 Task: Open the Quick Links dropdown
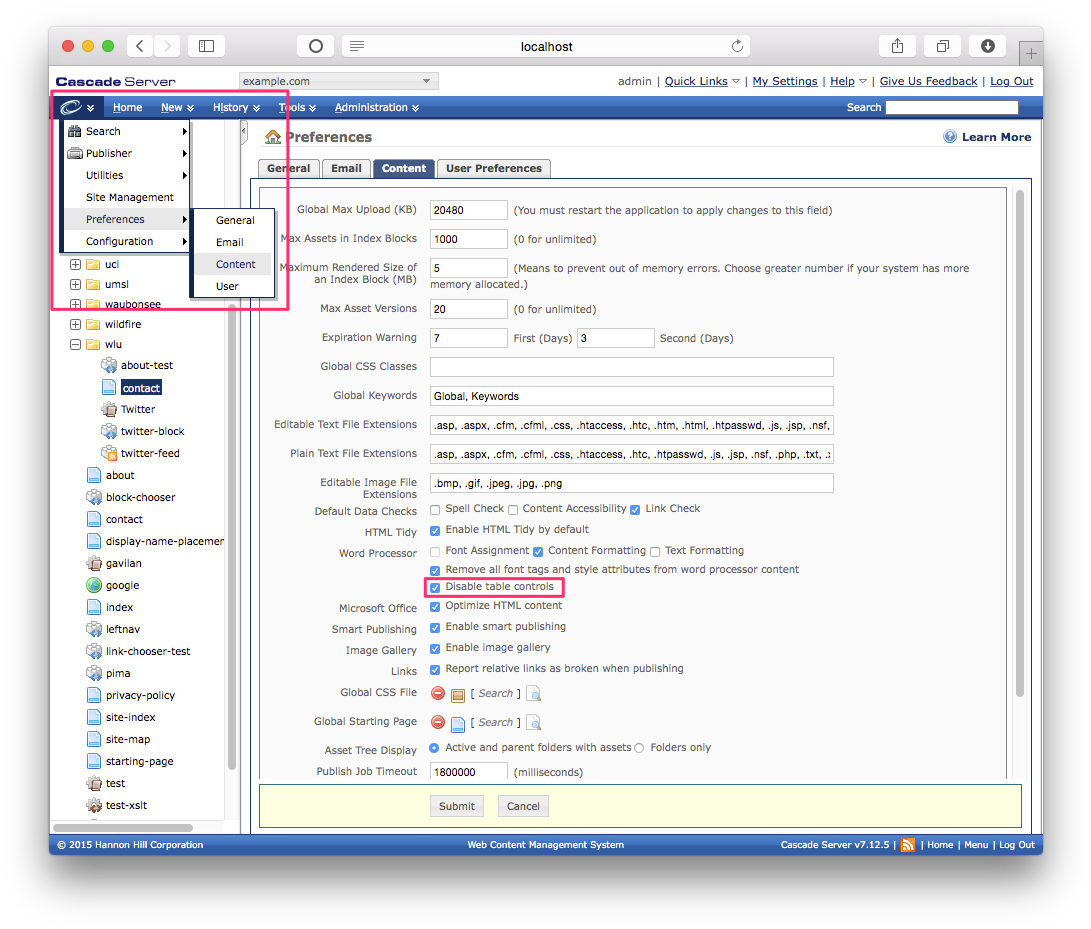[x=702, y=81]
